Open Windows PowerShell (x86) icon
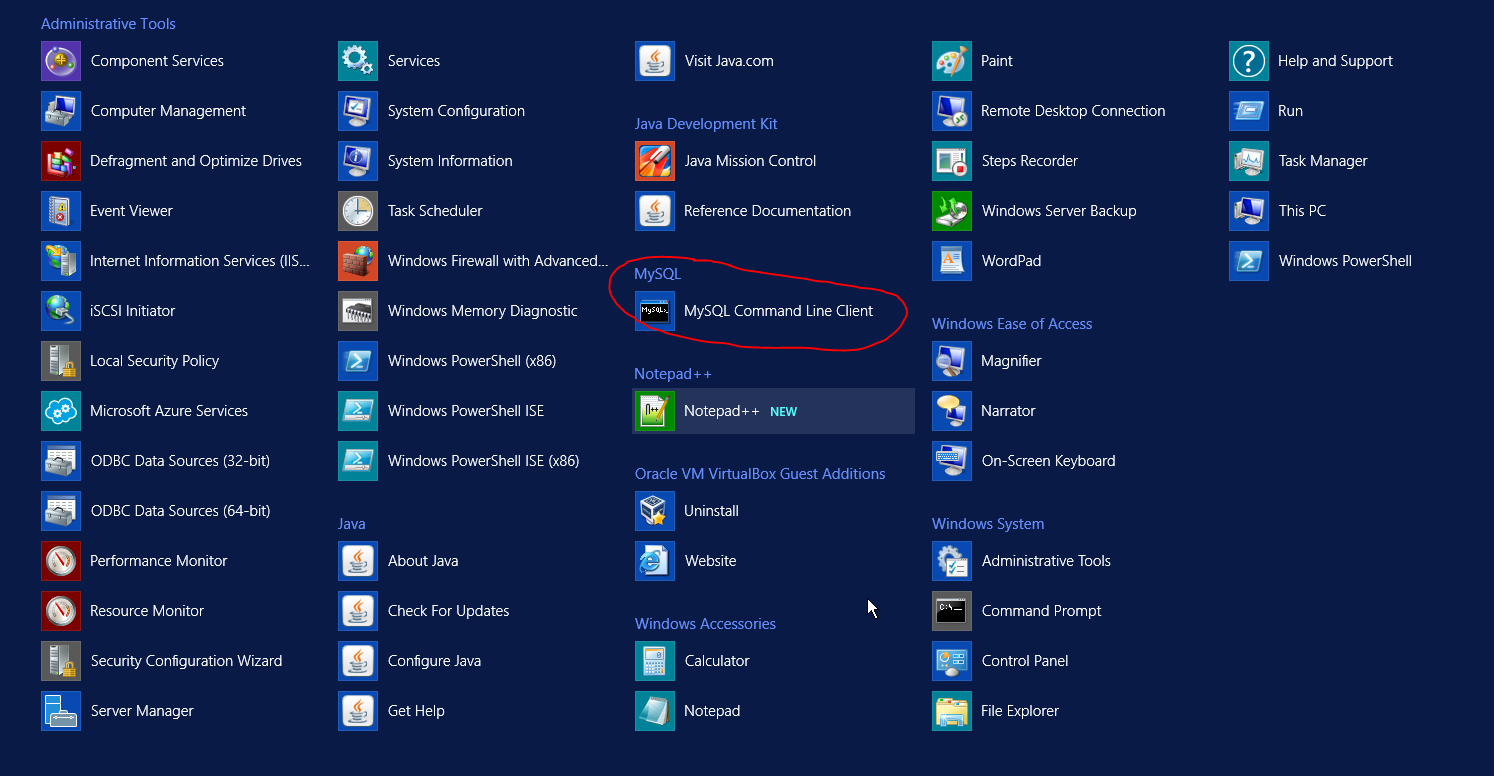The height and width of the screenshot is (776, 1494). coord(358,361)
